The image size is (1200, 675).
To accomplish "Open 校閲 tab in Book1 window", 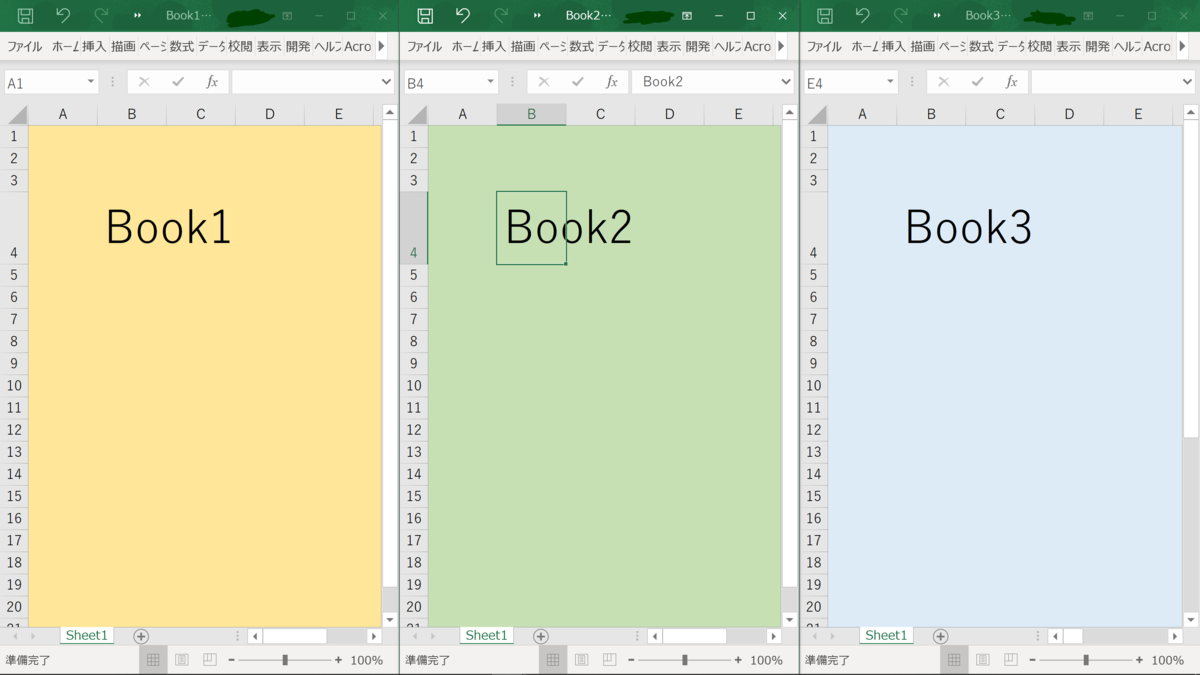I will (x=240, y=46).
